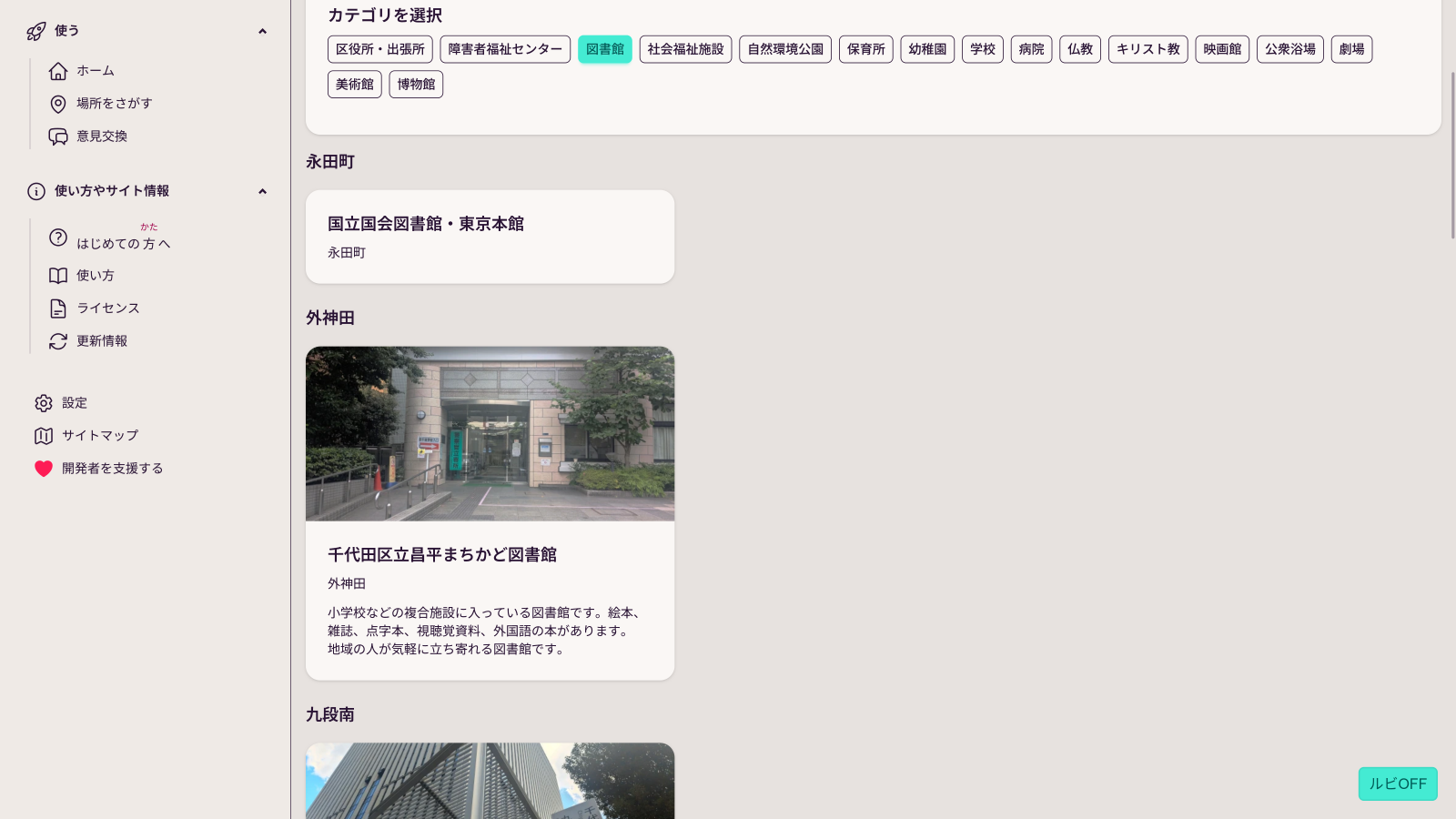This screenshot has width=1456, height=819.
Task: Click the gear icon for 設定
Action: [x=44, y=403]
